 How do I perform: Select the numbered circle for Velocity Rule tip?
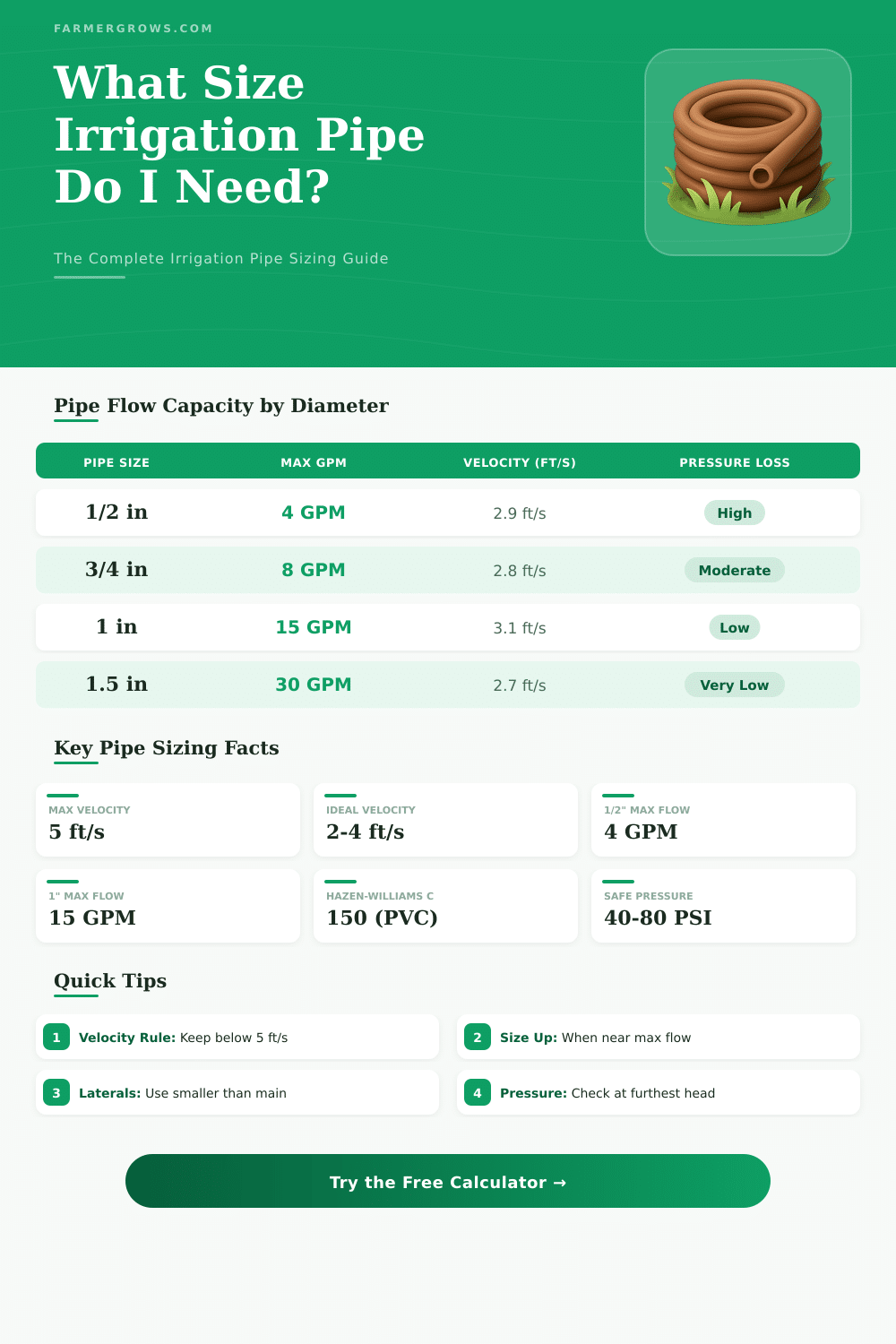56,1037
